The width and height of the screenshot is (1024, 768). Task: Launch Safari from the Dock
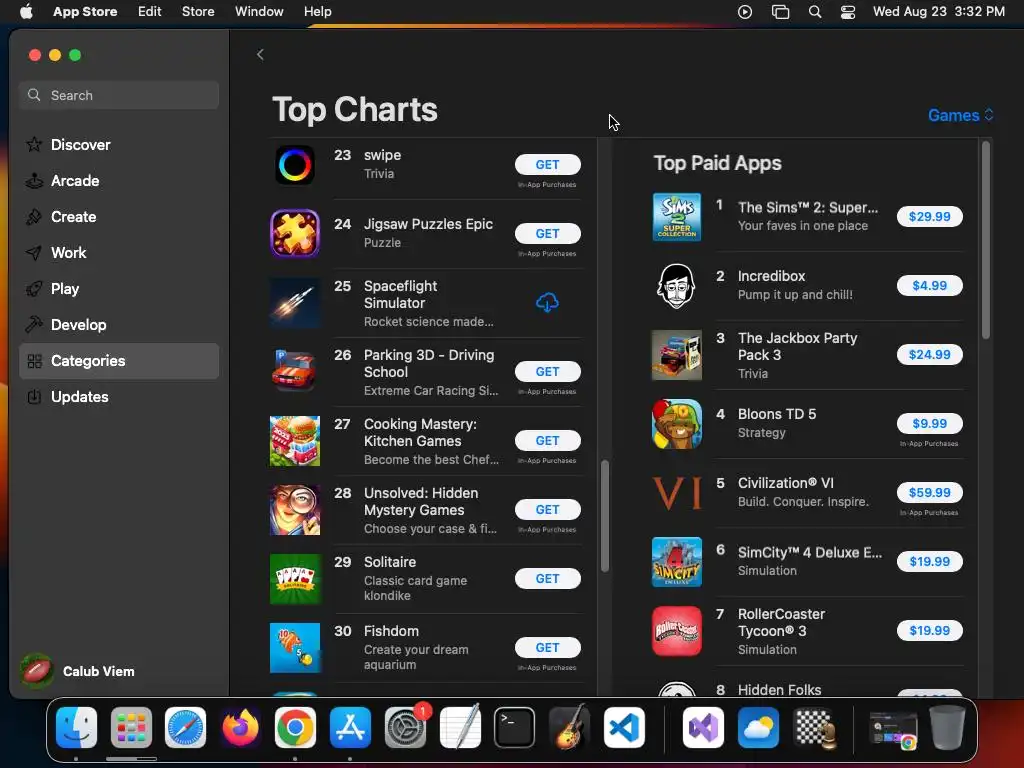(x=185, y=727)
